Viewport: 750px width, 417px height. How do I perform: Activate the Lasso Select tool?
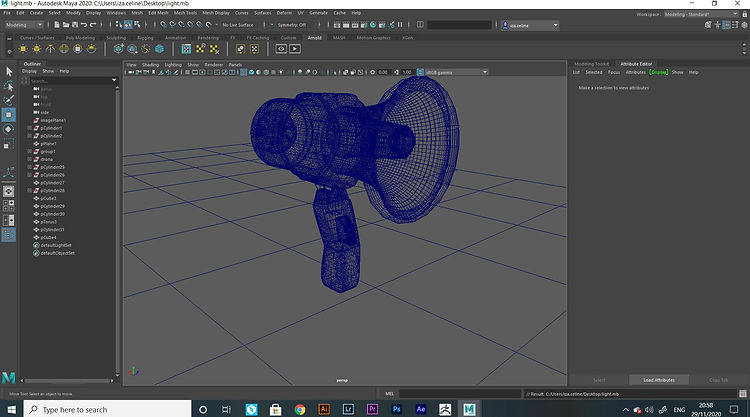click(x=9, y=86)
